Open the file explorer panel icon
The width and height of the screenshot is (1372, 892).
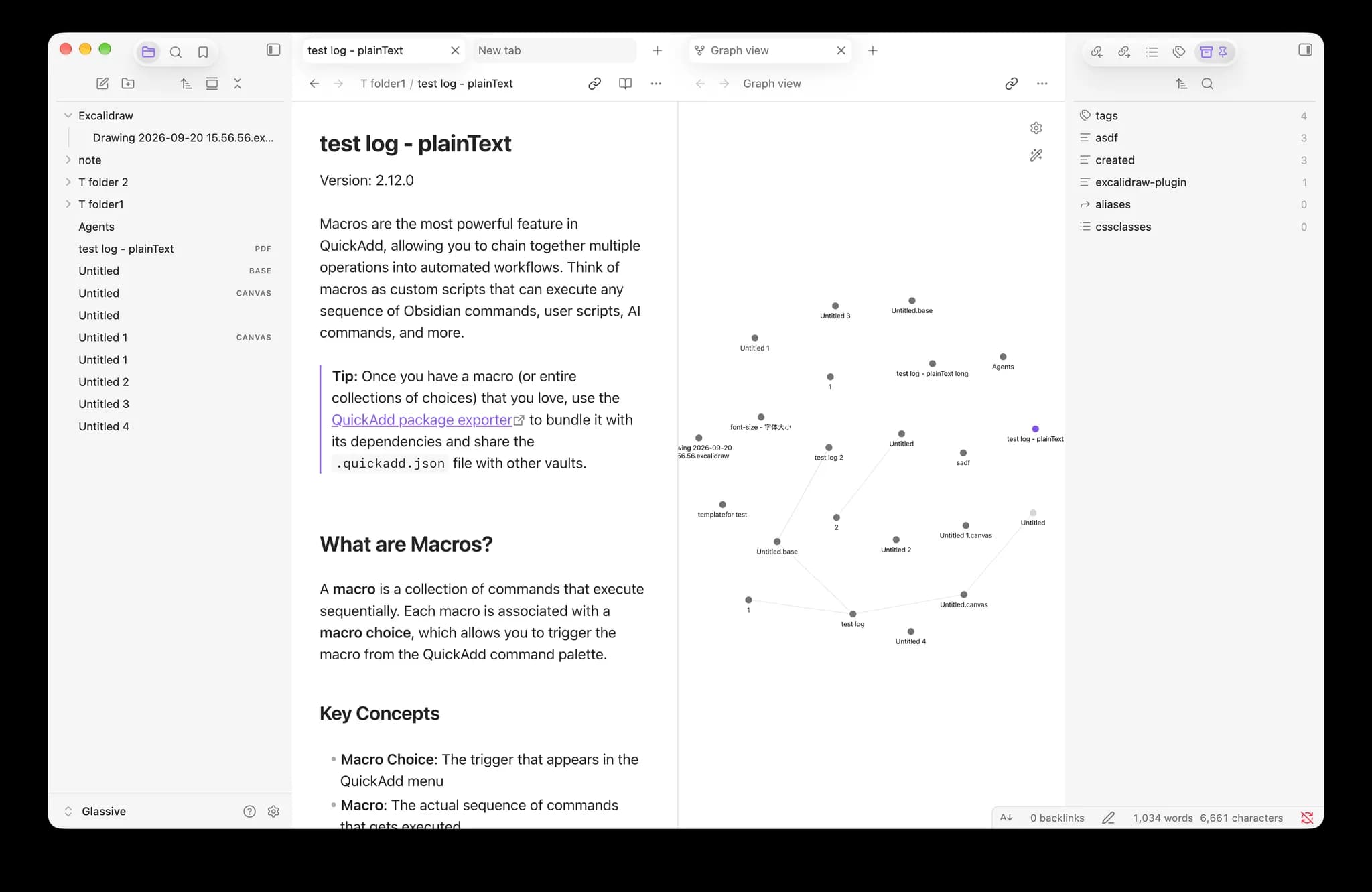(x=149, y=52)
